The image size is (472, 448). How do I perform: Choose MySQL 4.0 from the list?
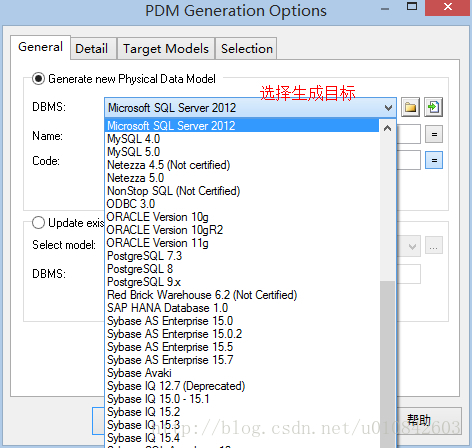[242, 139]
